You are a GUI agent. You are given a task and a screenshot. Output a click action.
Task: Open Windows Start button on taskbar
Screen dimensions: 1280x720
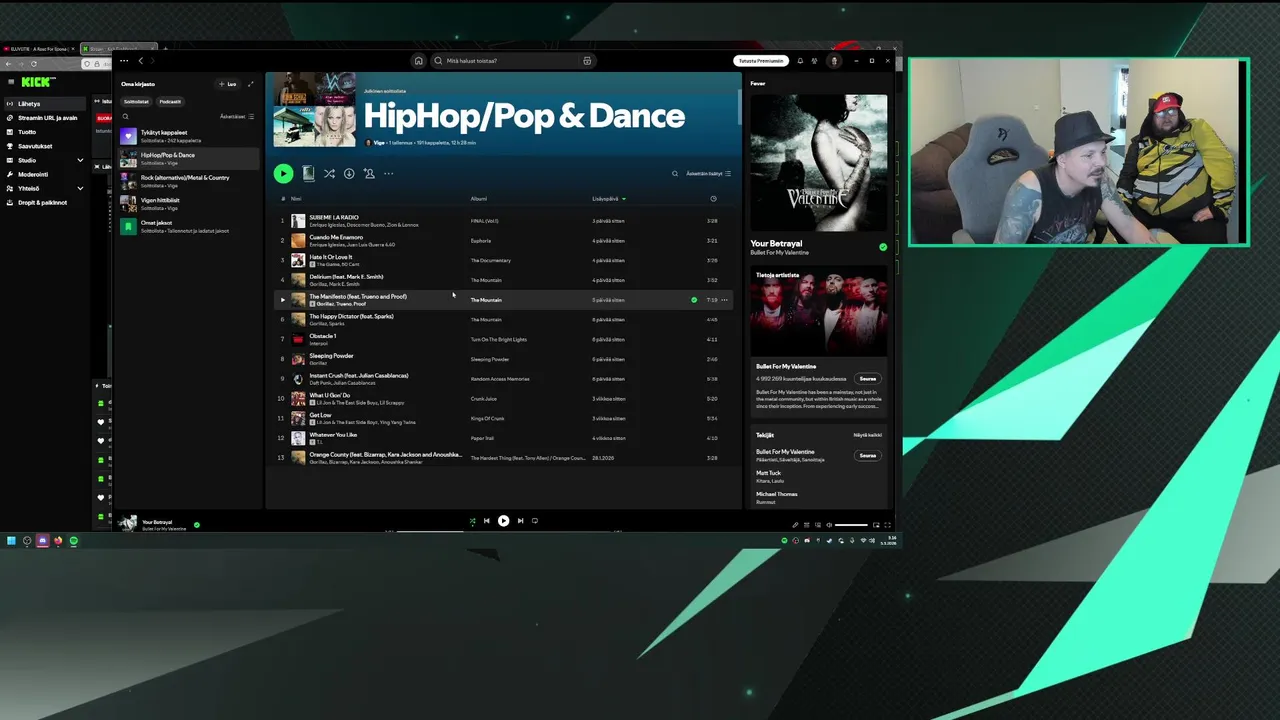pos(11,540)
